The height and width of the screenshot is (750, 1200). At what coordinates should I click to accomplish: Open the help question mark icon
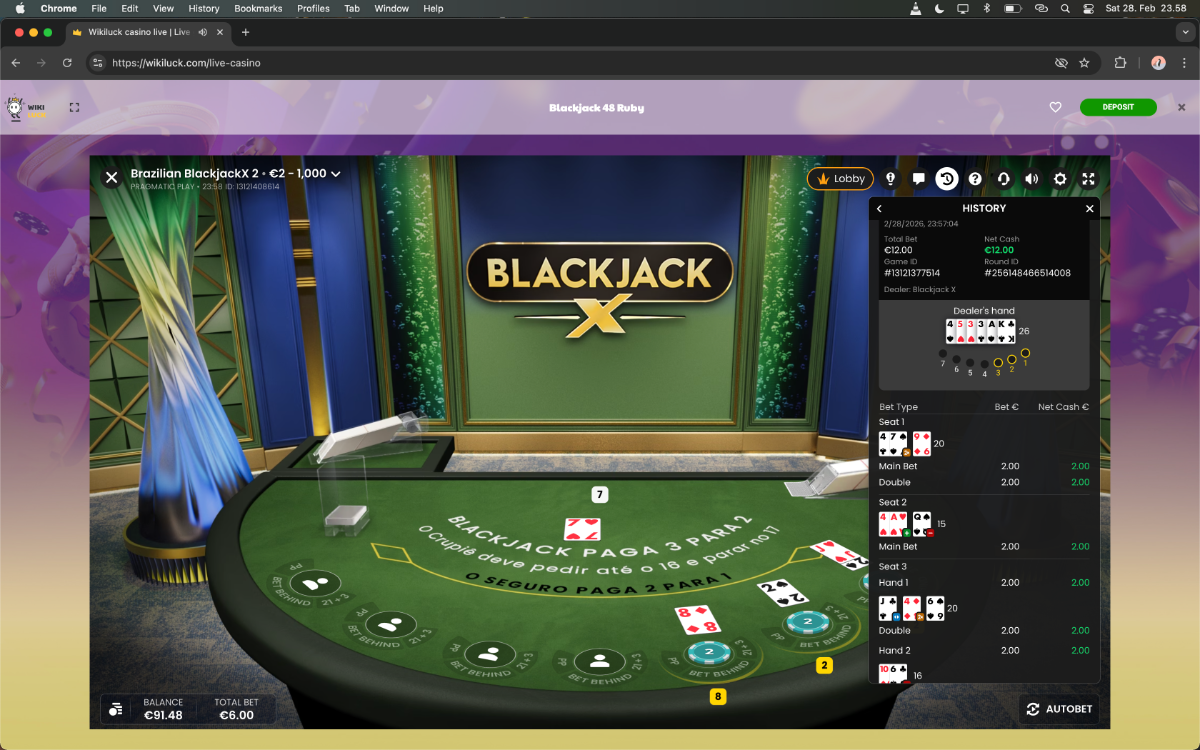tap(975, 179)
